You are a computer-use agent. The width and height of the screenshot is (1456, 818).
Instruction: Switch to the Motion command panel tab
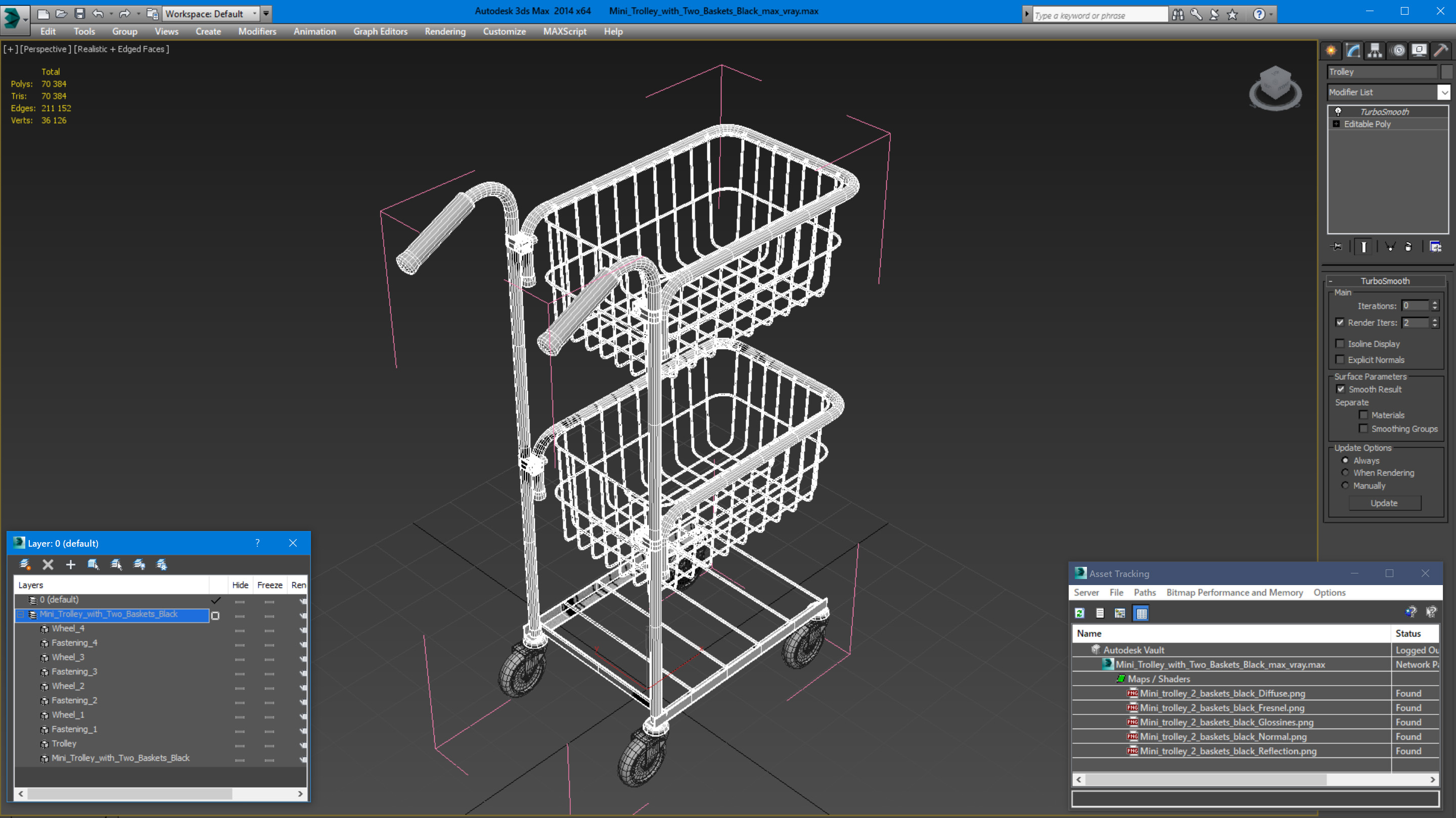click(1398, 51)
